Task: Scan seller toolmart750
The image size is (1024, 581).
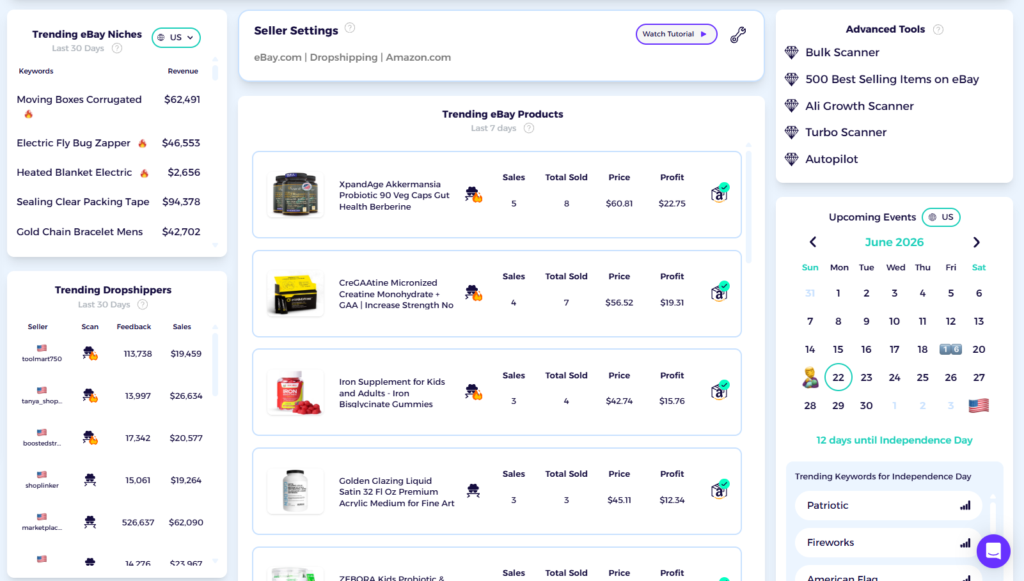Action: 90,354
